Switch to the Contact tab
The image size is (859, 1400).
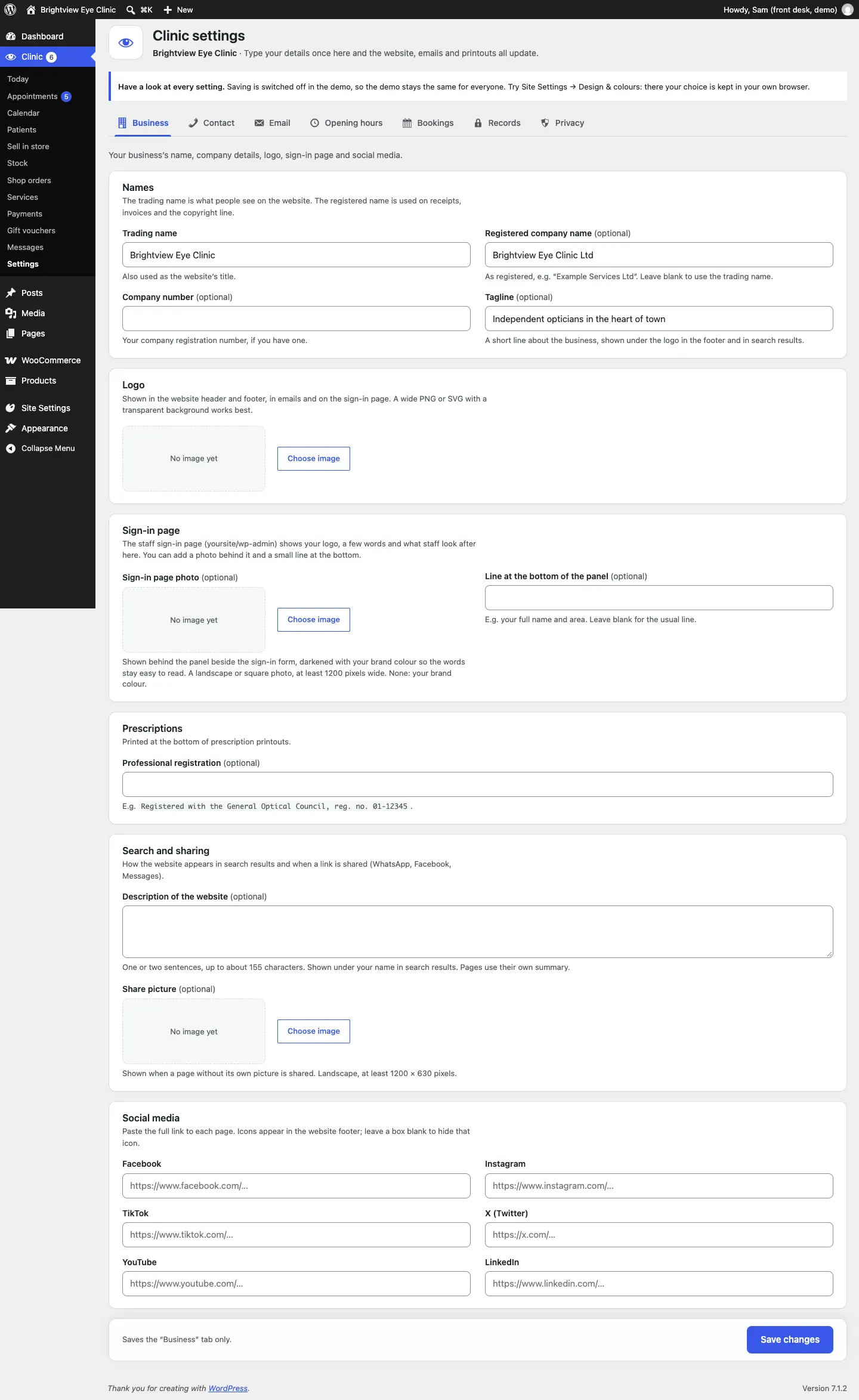click(211, 123)
